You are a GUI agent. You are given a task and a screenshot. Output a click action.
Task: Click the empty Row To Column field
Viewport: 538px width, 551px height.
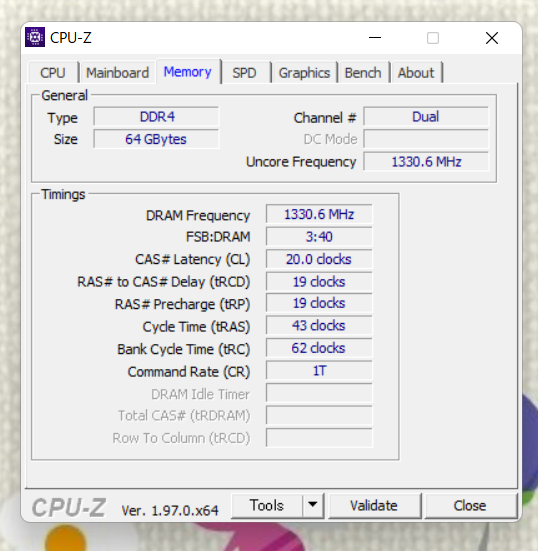click(x=319, y=438)
